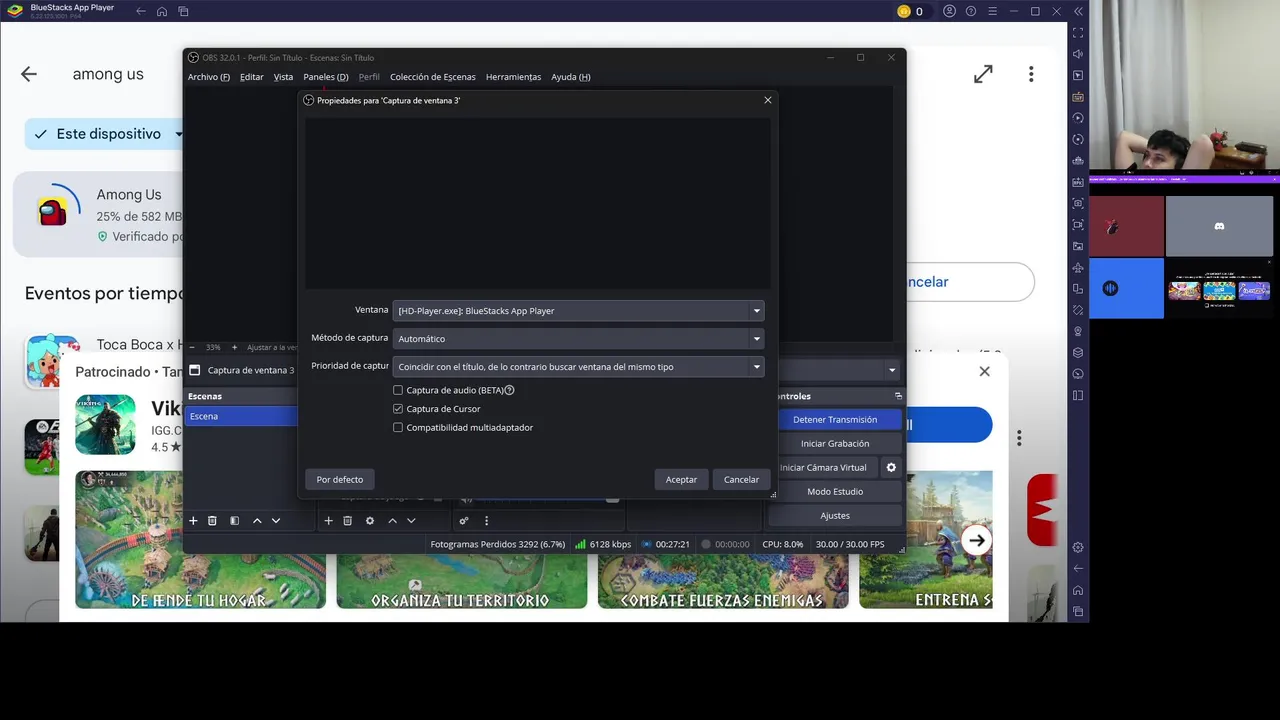Image resolution: width=1280 pixels, height=720 pixels.
Task: Click Modo Estudio button
Action: click(x=835, y=492)
